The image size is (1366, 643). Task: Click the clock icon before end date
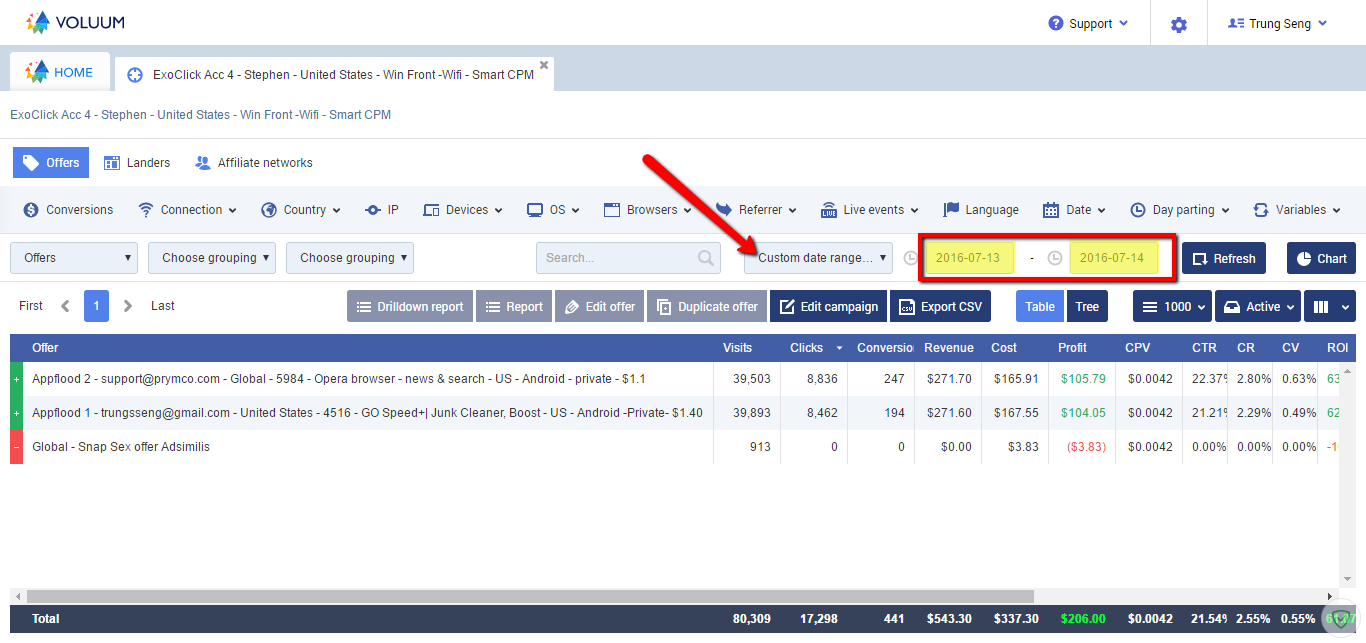[1055, 258]
